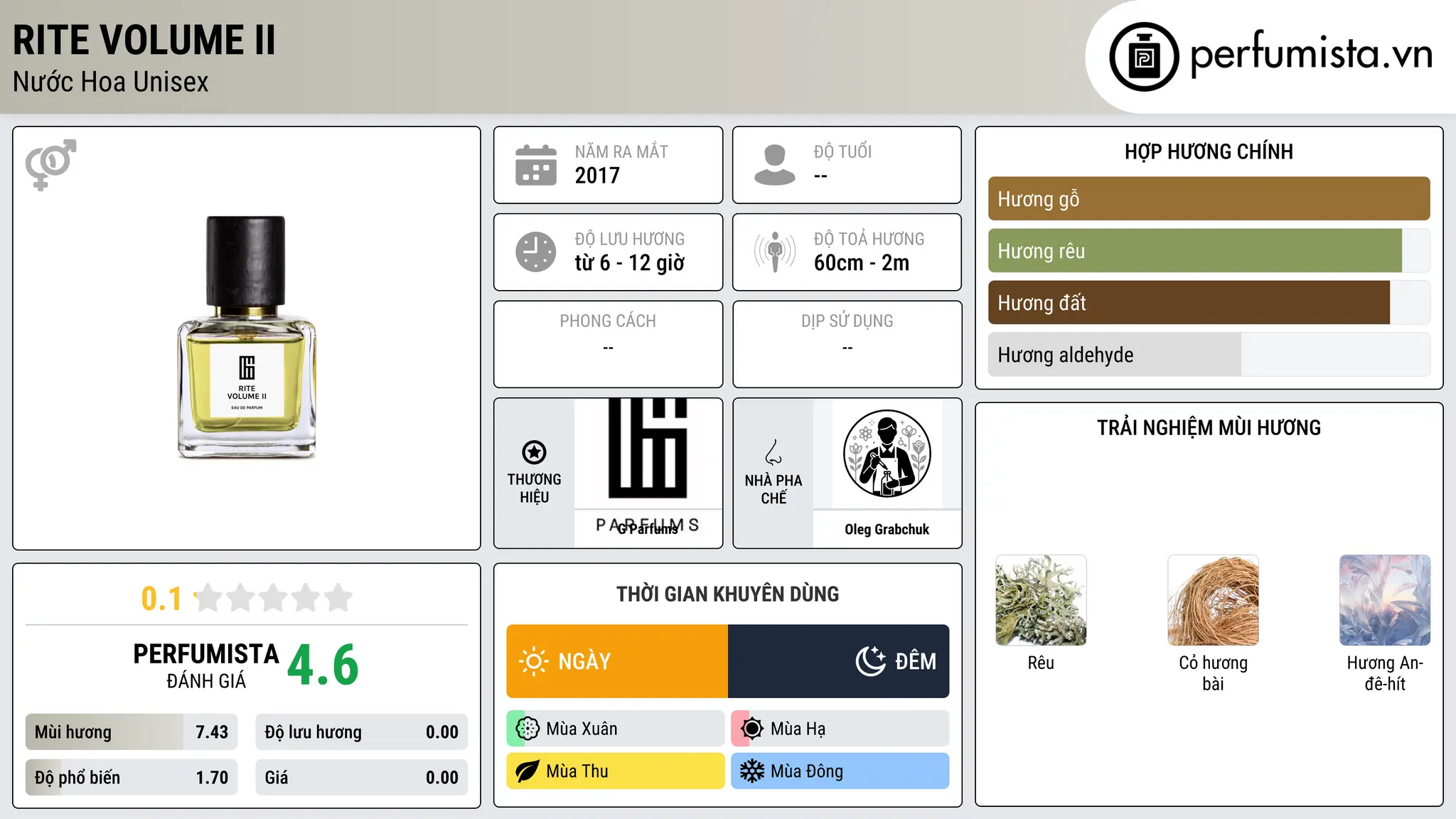The image size is (1456, 819).
Task: Click the Hương aldehyde accord bar
Action: (x=1209, y=355)
